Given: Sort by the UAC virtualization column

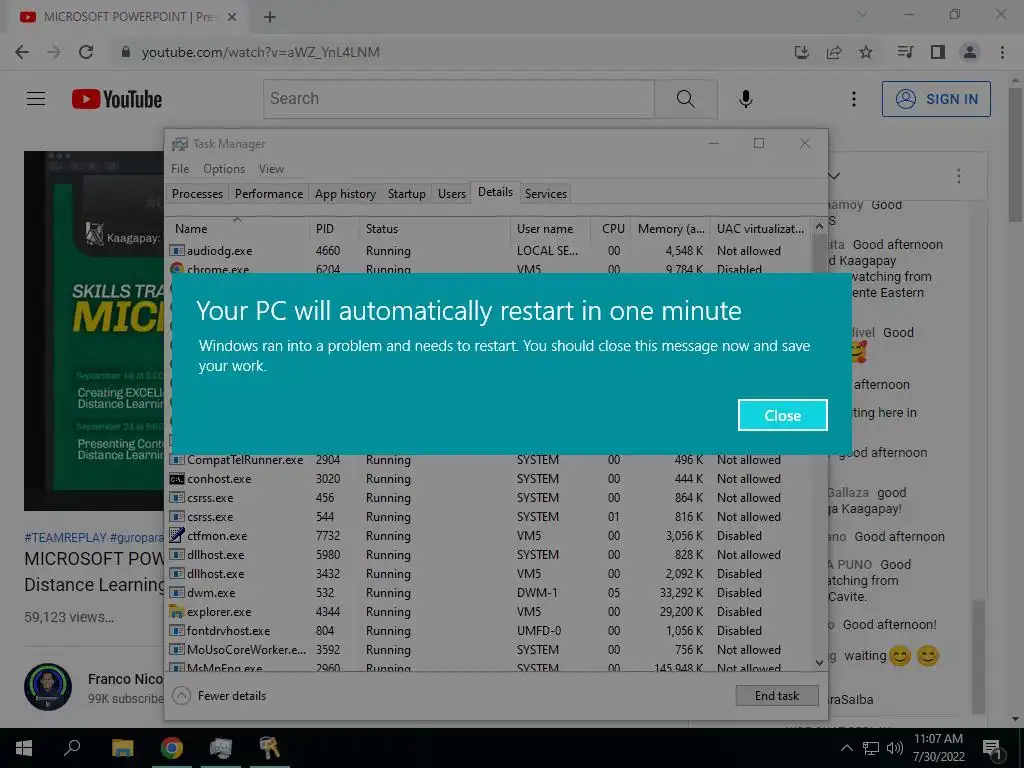Looking at the screenshot, I should (x=760, y=229).
